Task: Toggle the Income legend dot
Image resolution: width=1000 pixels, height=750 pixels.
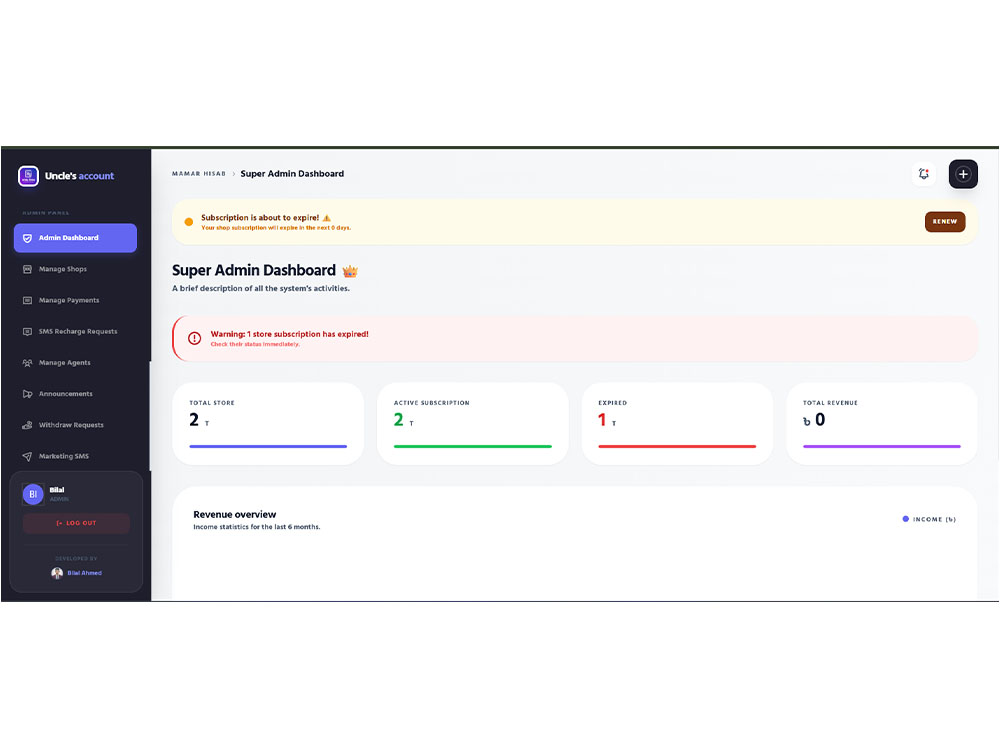Action: pyautogui.click(x=906, y=519)
